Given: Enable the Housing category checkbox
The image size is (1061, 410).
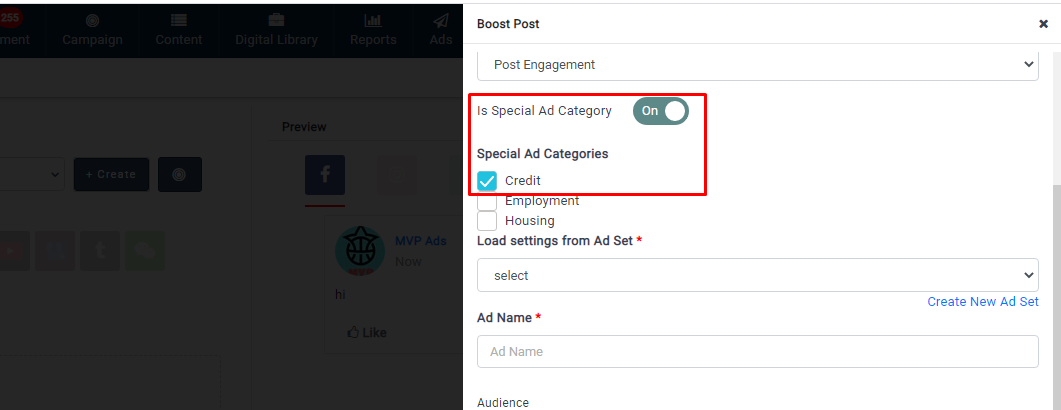Looking at the screenshot, I should point(487,221).
